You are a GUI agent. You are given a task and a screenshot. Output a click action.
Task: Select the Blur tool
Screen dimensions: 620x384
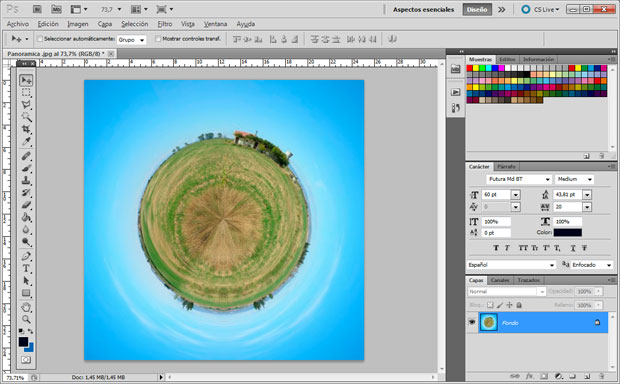[x=26, y=229]
